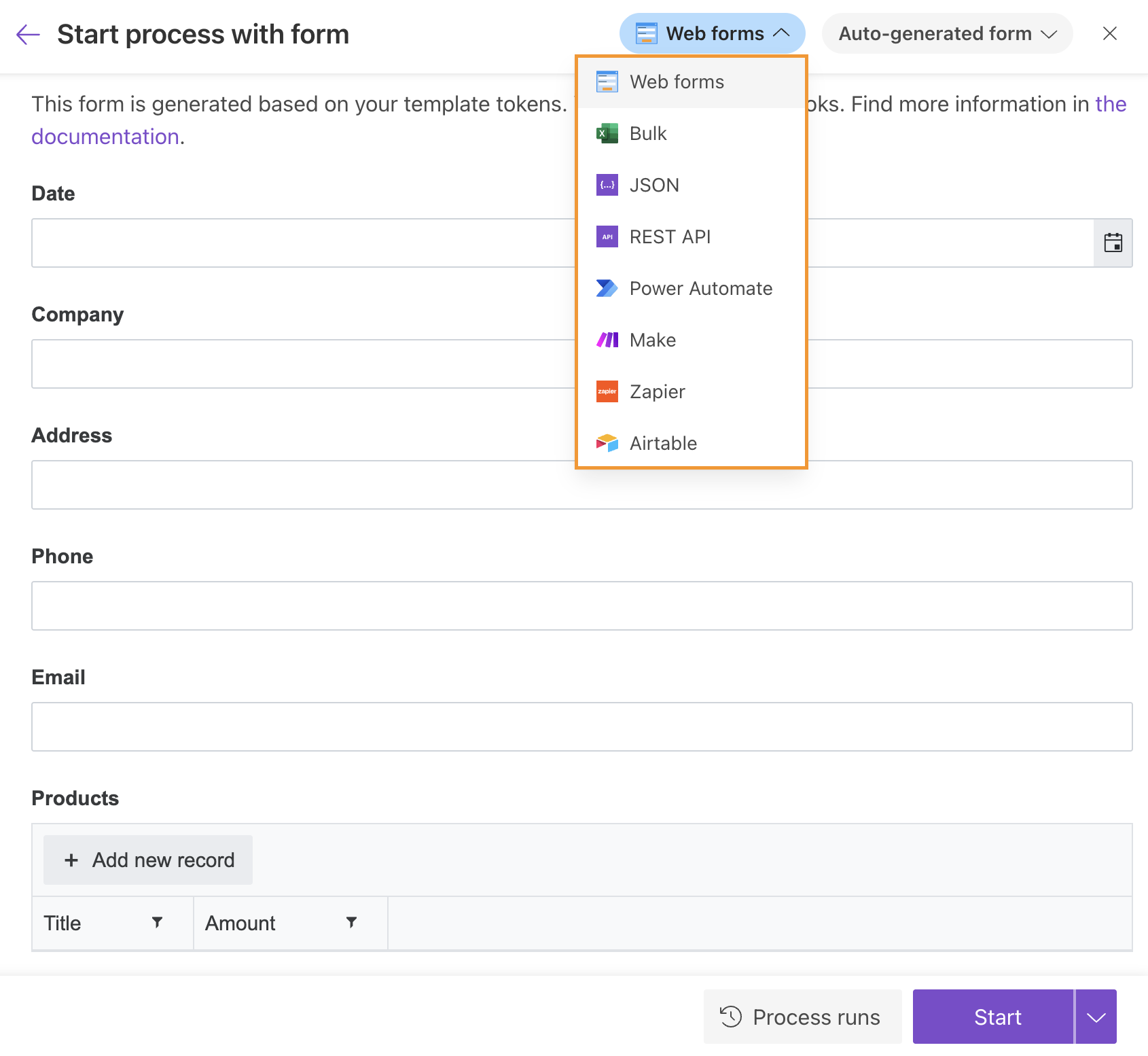1148x1056 pixels.
Task: Click the Power Automate logo icon
Action: pos(607,288)
